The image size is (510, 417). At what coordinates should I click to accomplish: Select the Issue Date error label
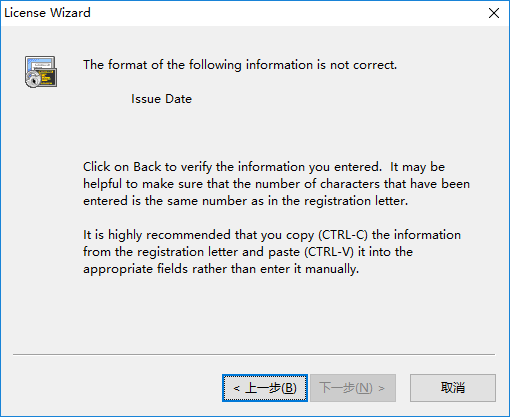[161, 99]
